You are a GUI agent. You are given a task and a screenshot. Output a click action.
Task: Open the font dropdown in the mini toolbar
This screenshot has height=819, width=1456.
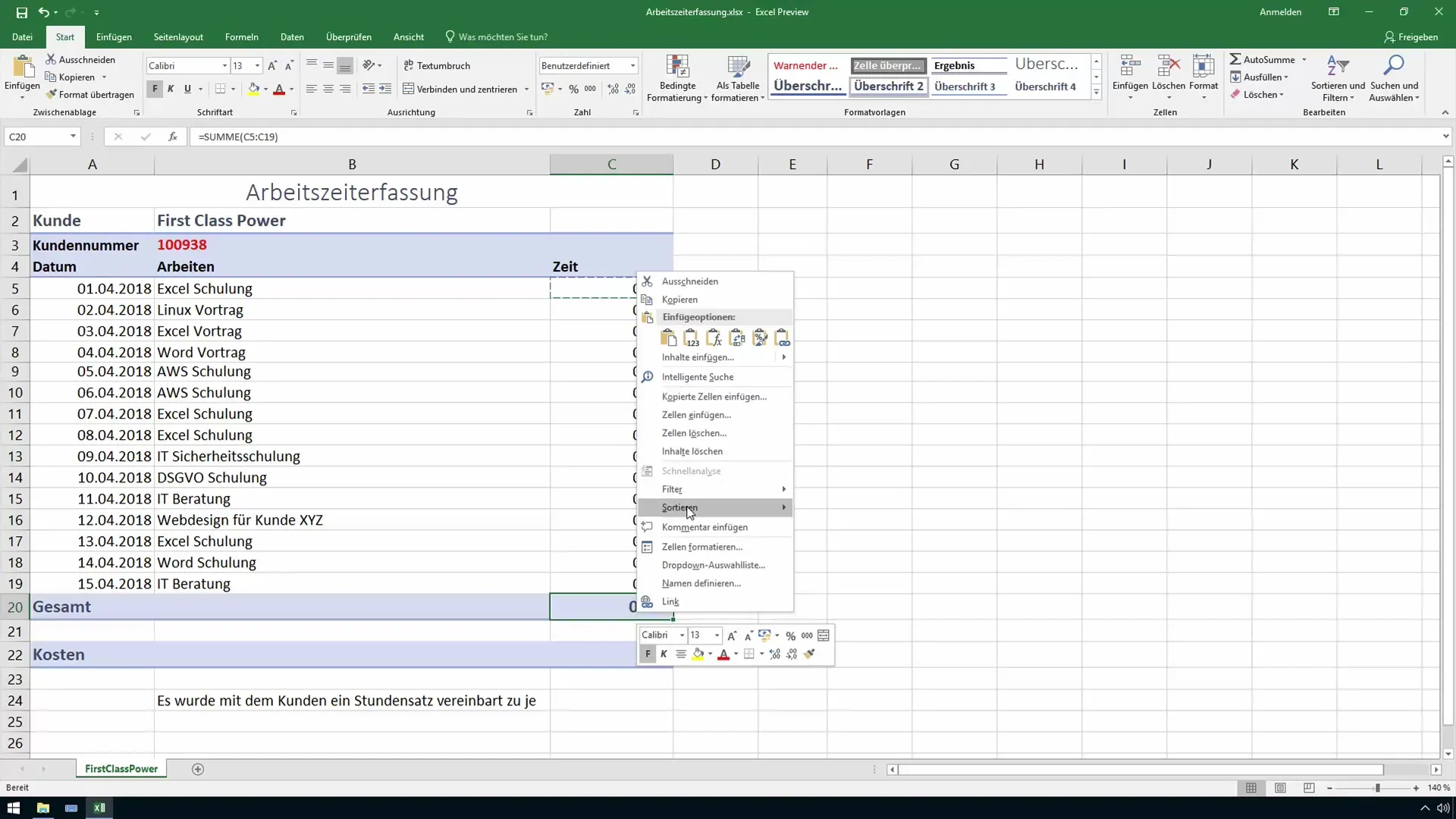[x=682, y=635]
